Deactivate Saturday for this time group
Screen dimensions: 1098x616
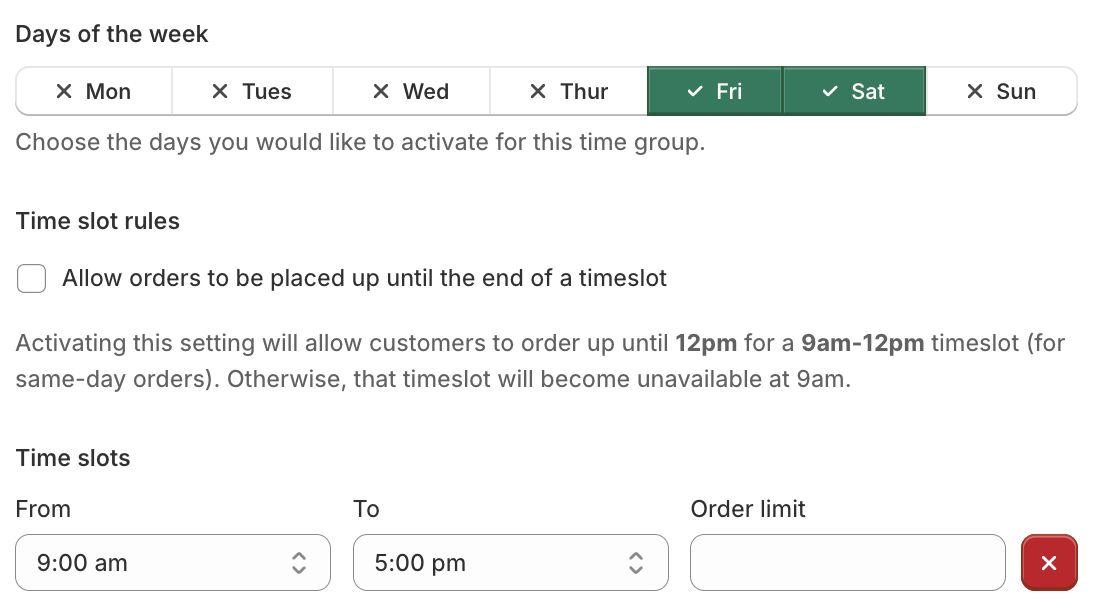pyautogui.click(x=855, y=91)
